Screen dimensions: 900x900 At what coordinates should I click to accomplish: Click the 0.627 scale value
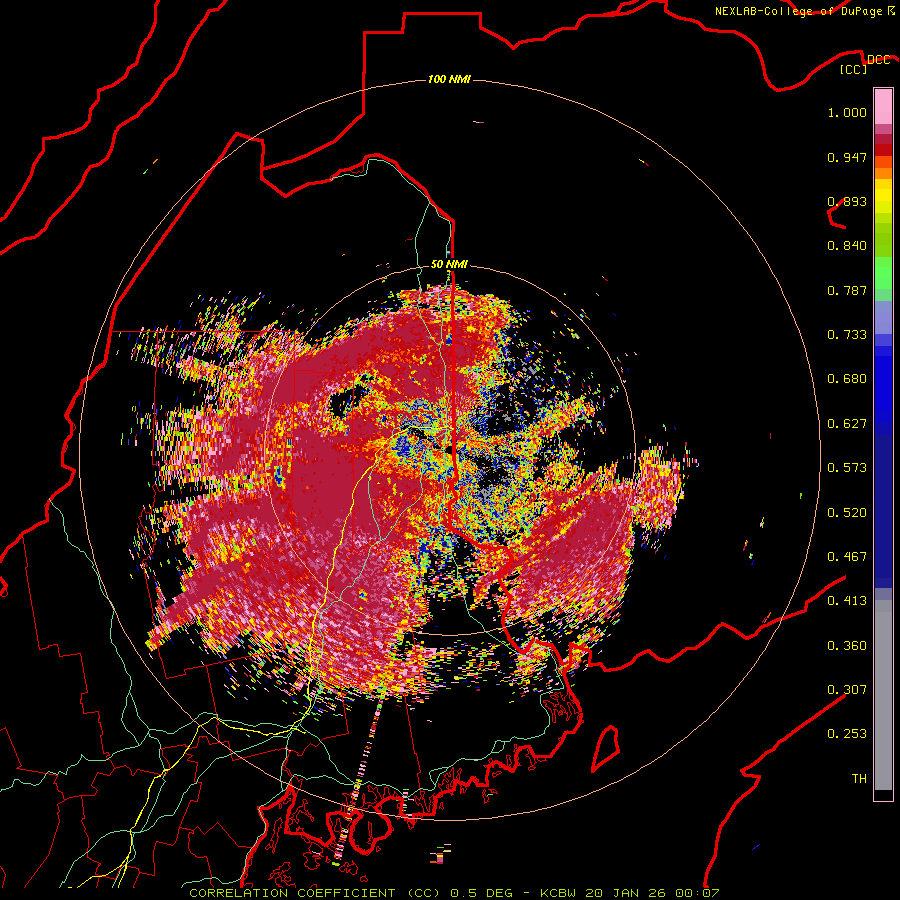(x=847, y=424)
